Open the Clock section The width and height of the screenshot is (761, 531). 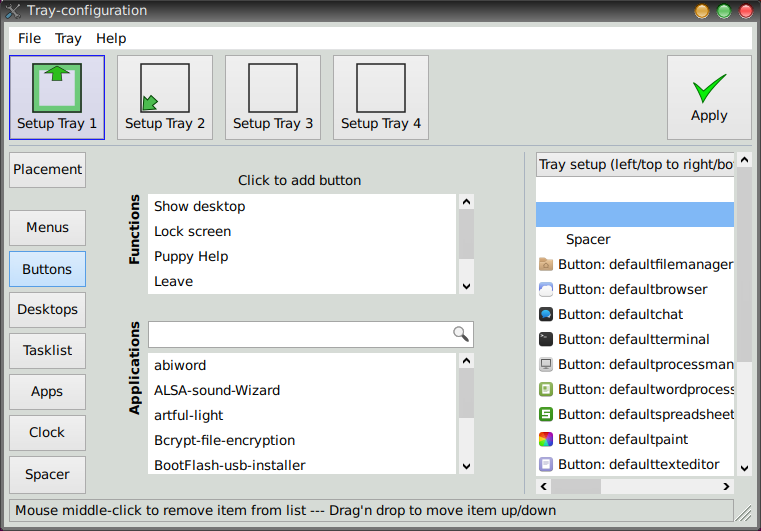point(48,432)
